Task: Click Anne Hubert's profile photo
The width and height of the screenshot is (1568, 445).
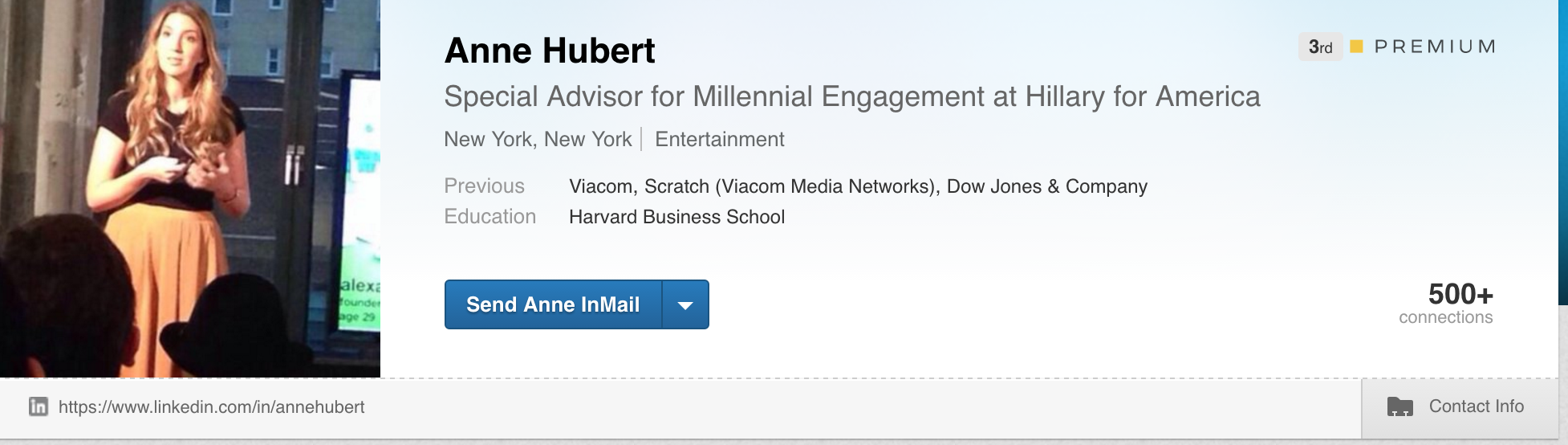Action: (190, 189)
